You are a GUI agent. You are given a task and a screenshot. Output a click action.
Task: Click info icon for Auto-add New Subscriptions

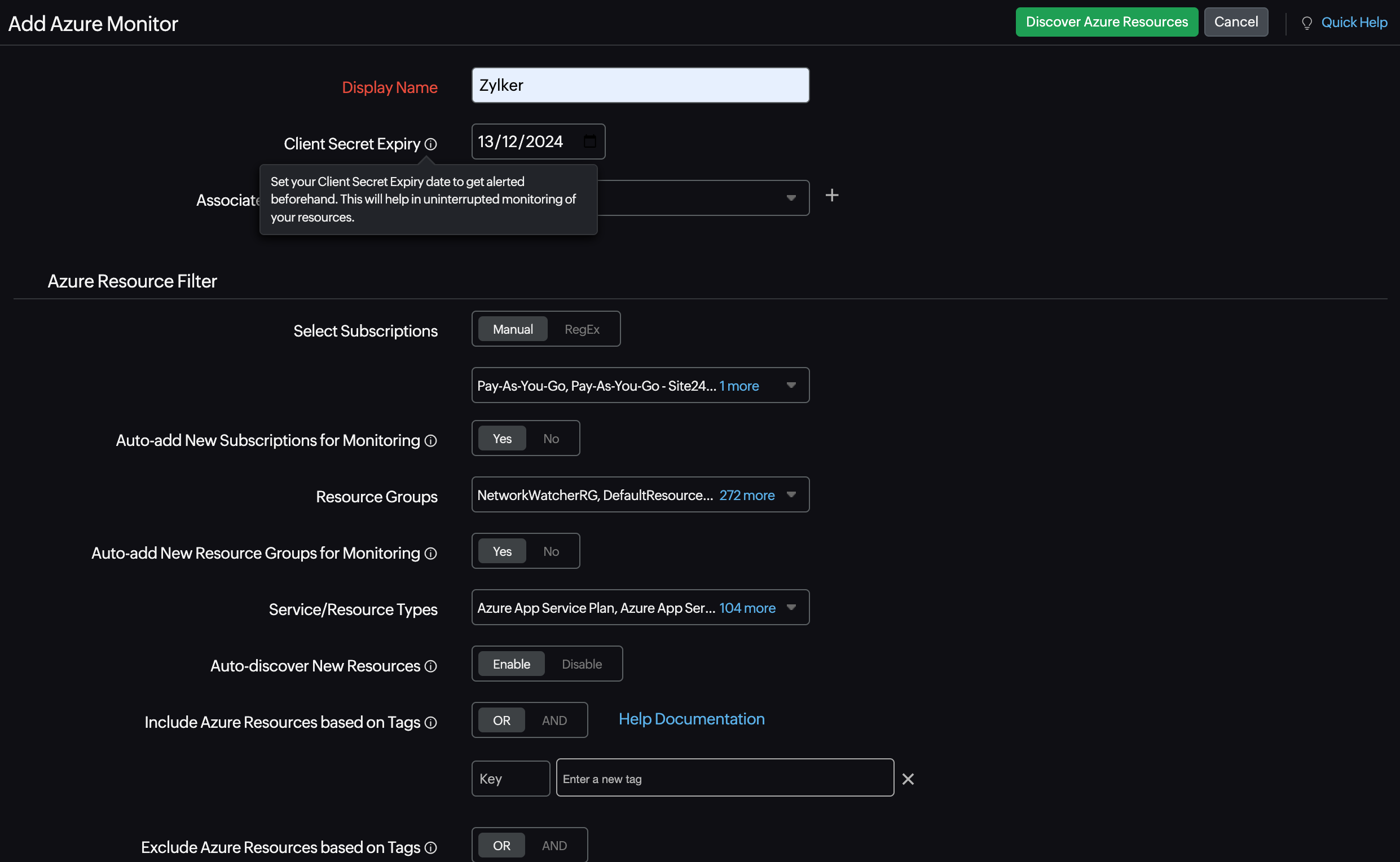pyautogui.click(x=430, y=441)
